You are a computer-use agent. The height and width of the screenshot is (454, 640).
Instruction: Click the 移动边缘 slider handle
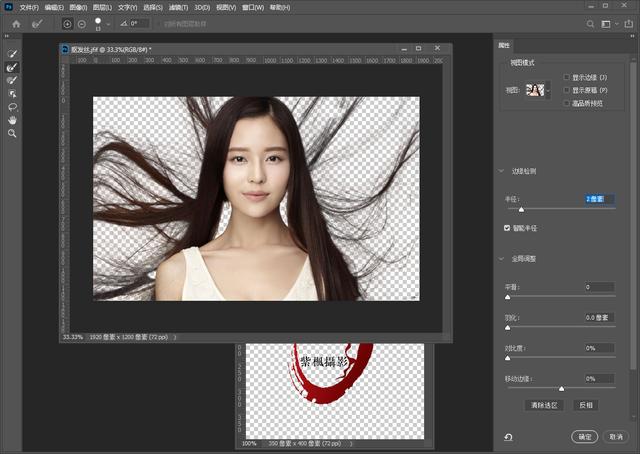[x=561, y=388]
